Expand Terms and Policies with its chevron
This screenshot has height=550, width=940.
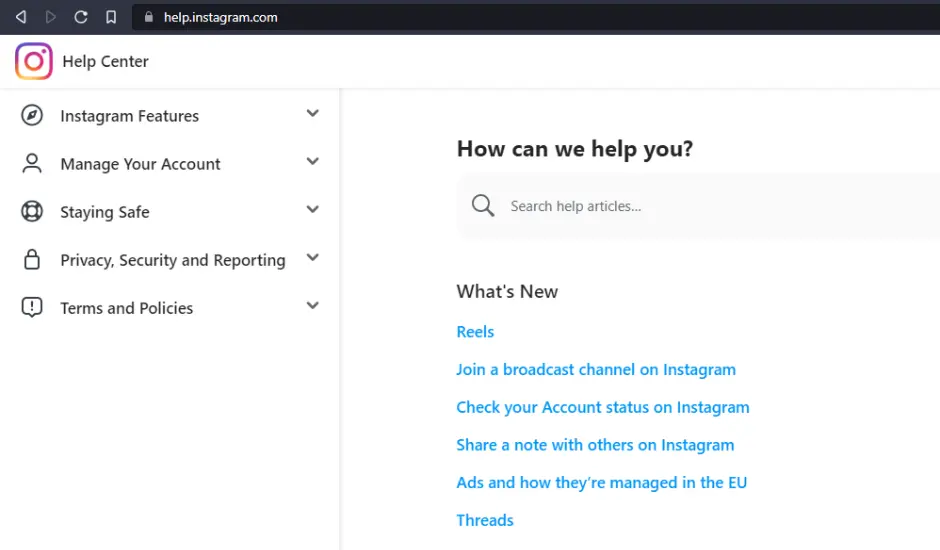(x=312, y=305)
